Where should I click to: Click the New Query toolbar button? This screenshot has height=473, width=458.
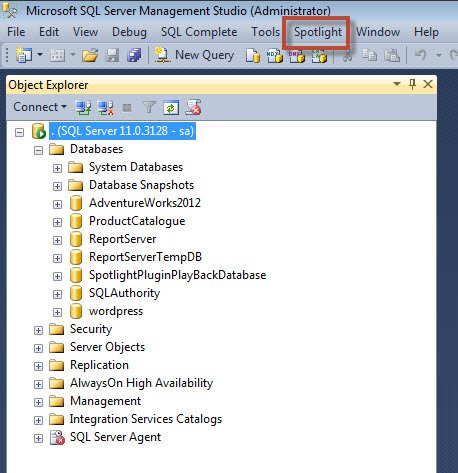point(194,55)
